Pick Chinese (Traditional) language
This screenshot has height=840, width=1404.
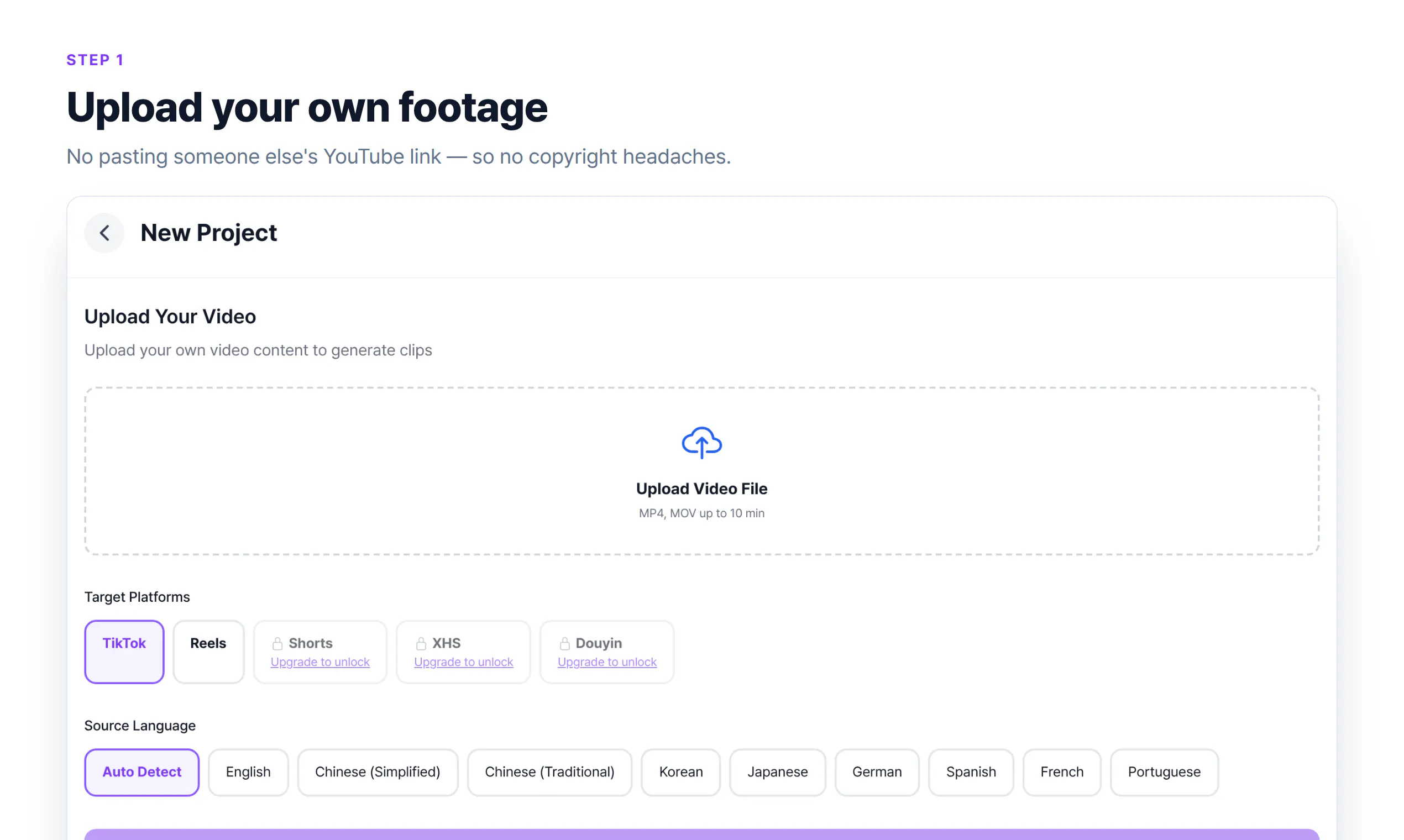[549, 772]
